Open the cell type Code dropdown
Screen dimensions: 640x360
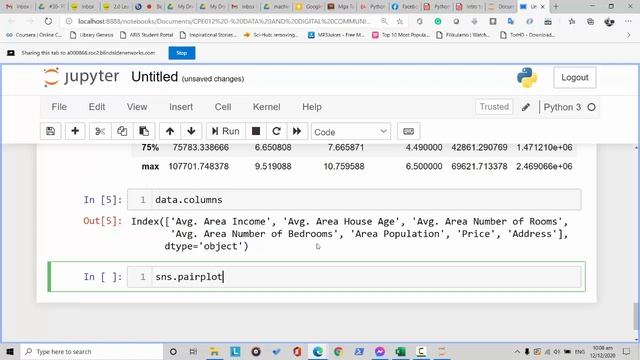point(351,131)
